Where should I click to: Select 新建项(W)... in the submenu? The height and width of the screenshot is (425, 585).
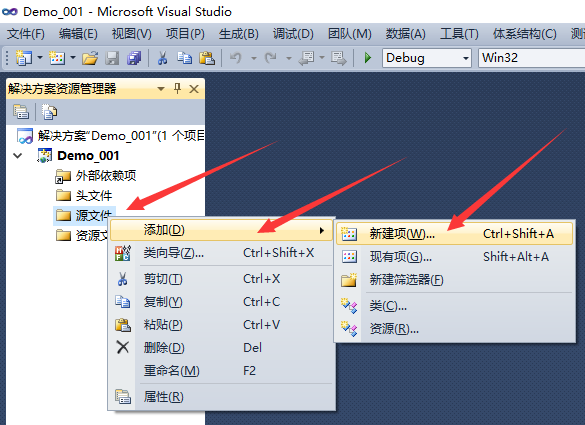(454, 234)
